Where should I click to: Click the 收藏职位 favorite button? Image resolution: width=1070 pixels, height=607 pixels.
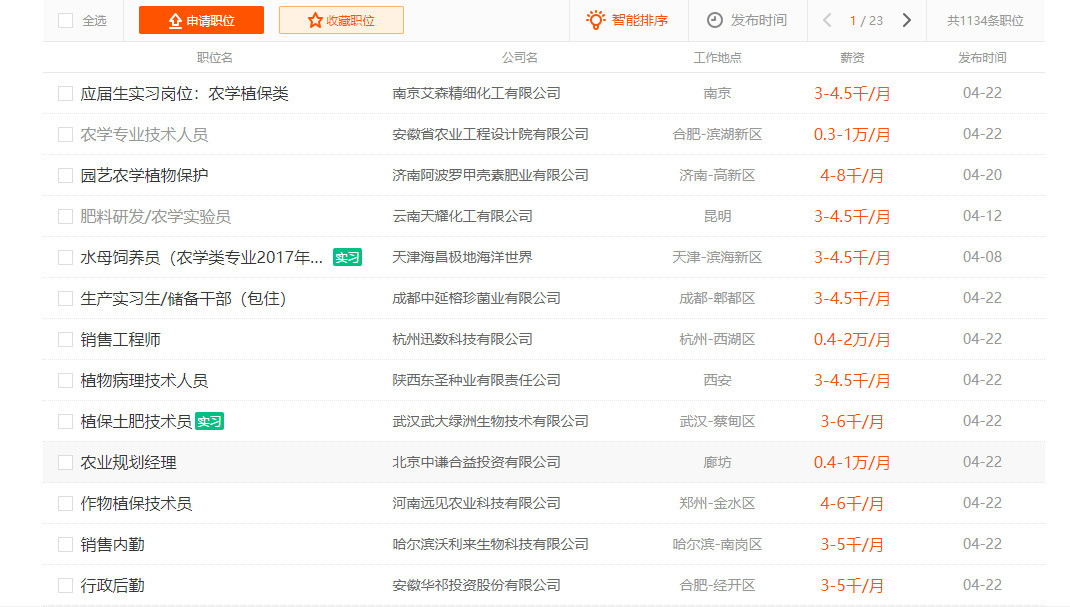341,20
